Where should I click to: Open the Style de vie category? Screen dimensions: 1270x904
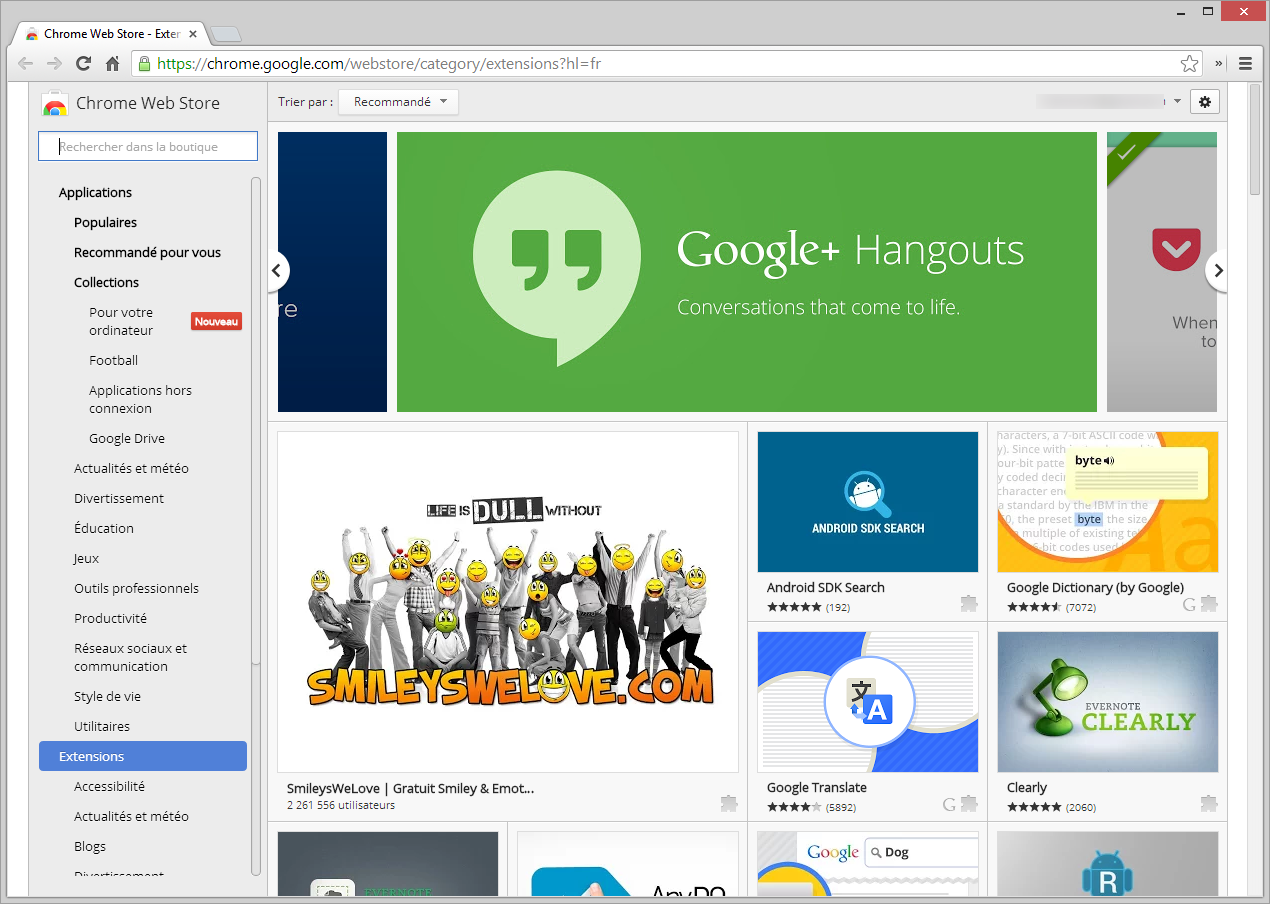[x=107, y=697]
